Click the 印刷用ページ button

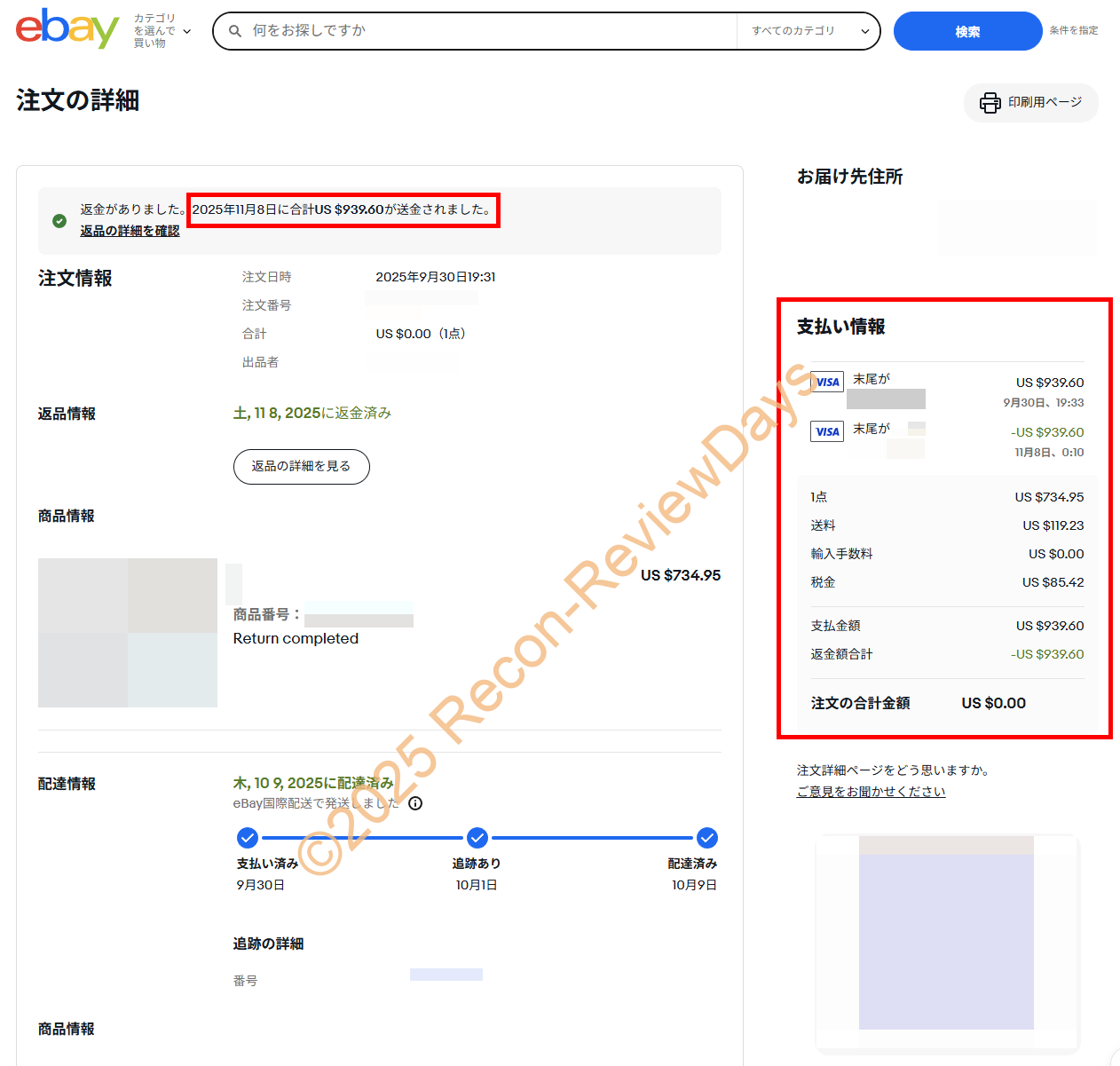1031,103
